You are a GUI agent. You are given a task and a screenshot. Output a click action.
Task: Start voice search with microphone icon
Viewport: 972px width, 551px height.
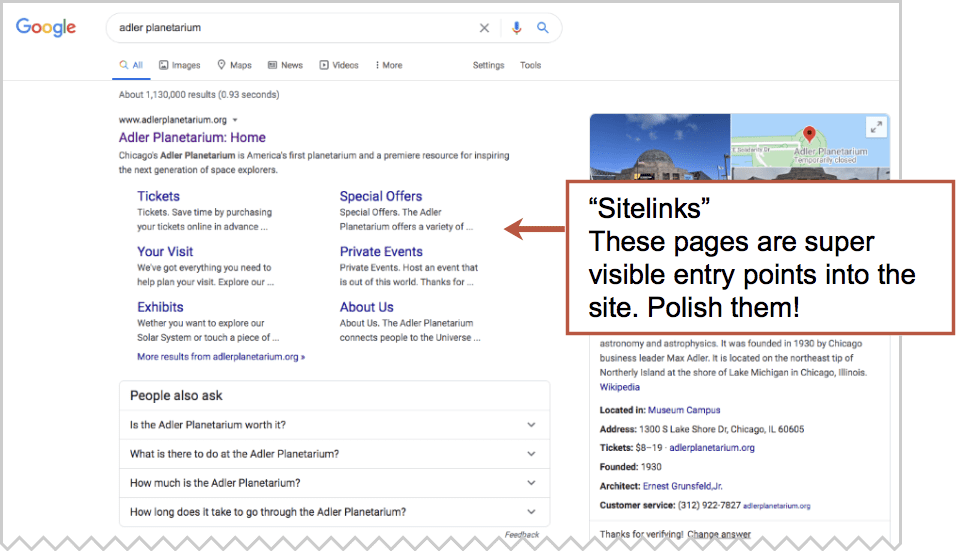(x=516, y=28)
